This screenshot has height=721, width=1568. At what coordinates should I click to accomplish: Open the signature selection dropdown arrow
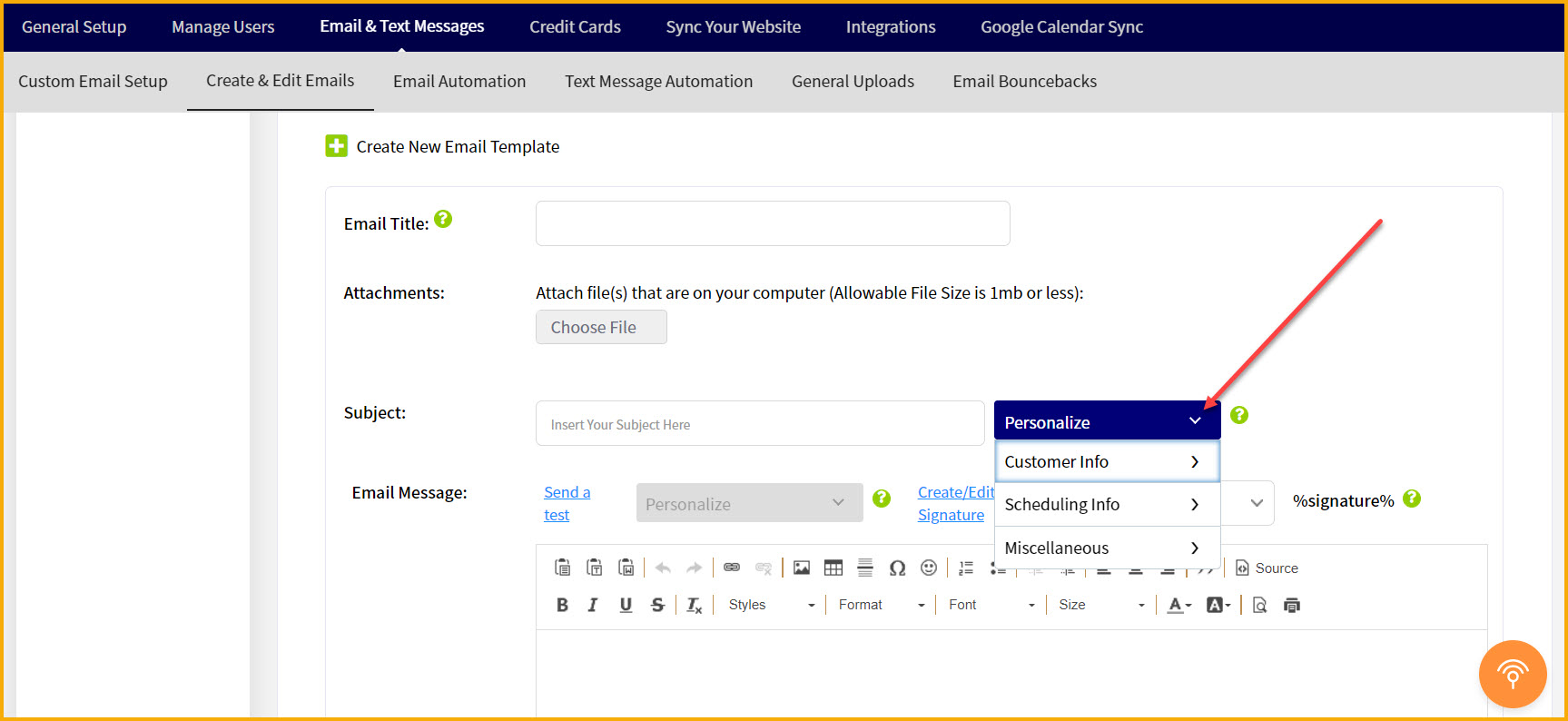1257,503
